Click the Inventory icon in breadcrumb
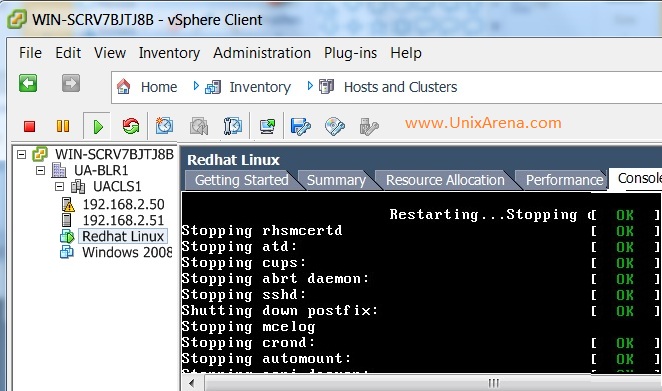This screenshot has width=662, height=391. pyautogui.click(x=213, y=87)
